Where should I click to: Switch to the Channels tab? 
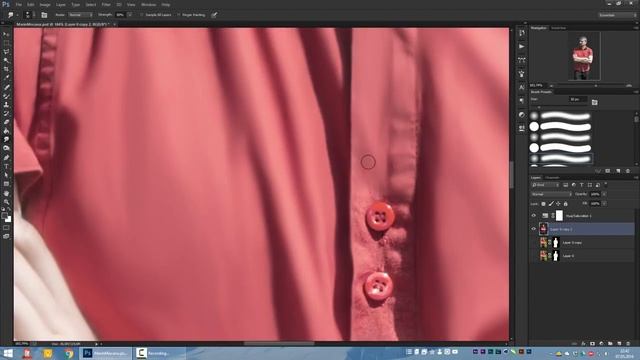click(x=552, y=178)
